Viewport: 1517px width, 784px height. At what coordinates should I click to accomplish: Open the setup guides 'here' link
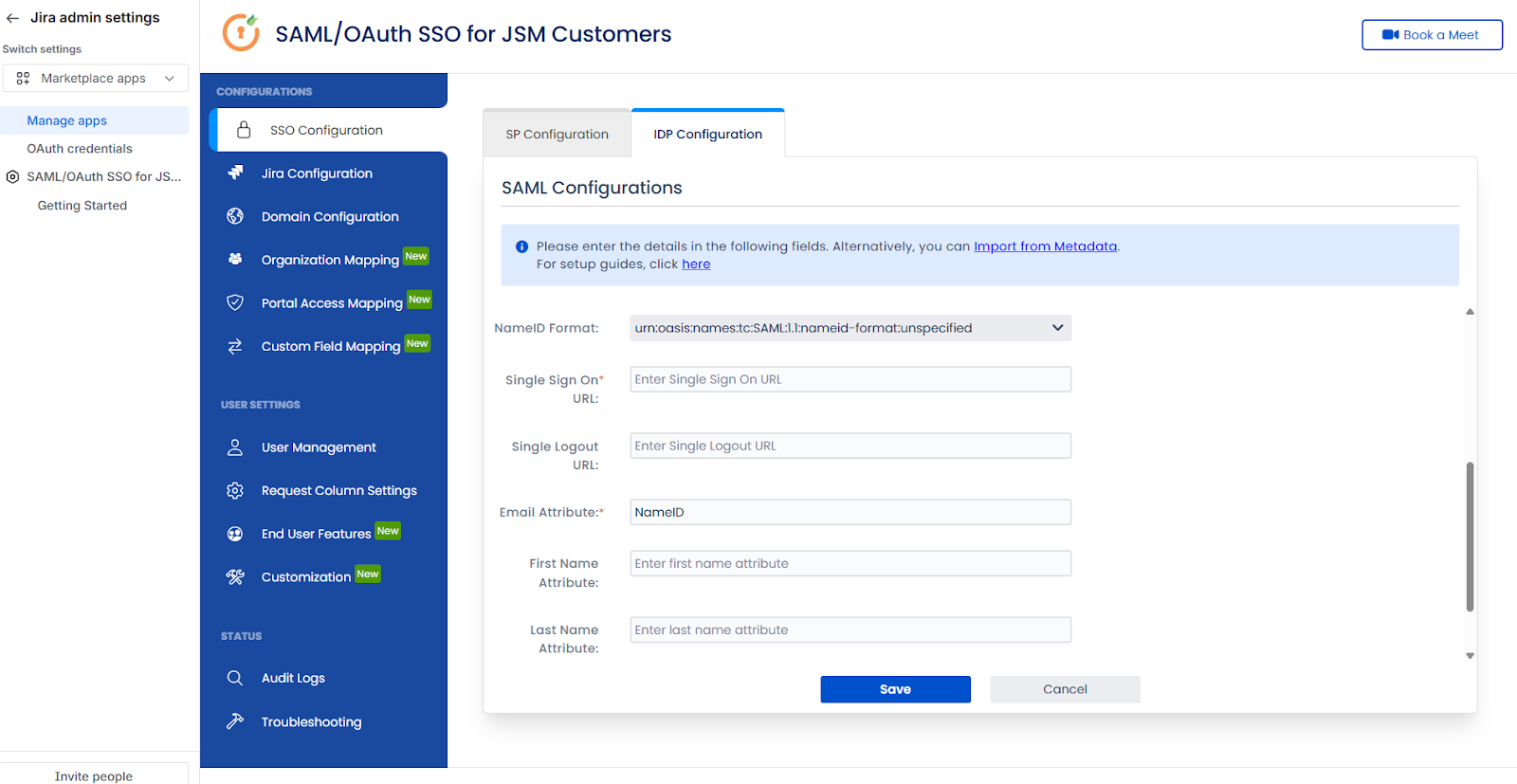(696, 264)
